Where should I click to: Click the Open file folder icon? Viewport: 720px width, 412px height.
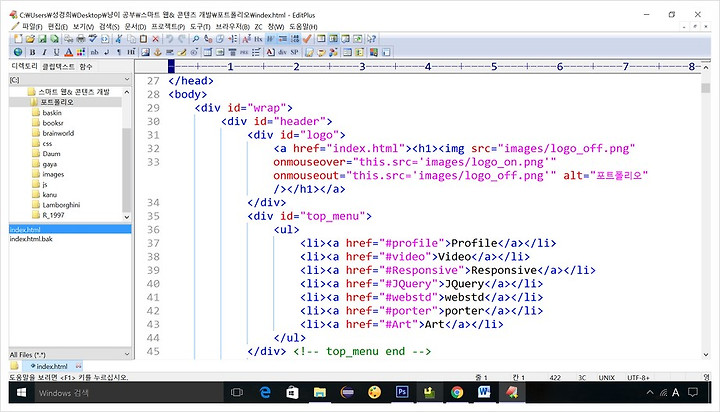point(30,39)
